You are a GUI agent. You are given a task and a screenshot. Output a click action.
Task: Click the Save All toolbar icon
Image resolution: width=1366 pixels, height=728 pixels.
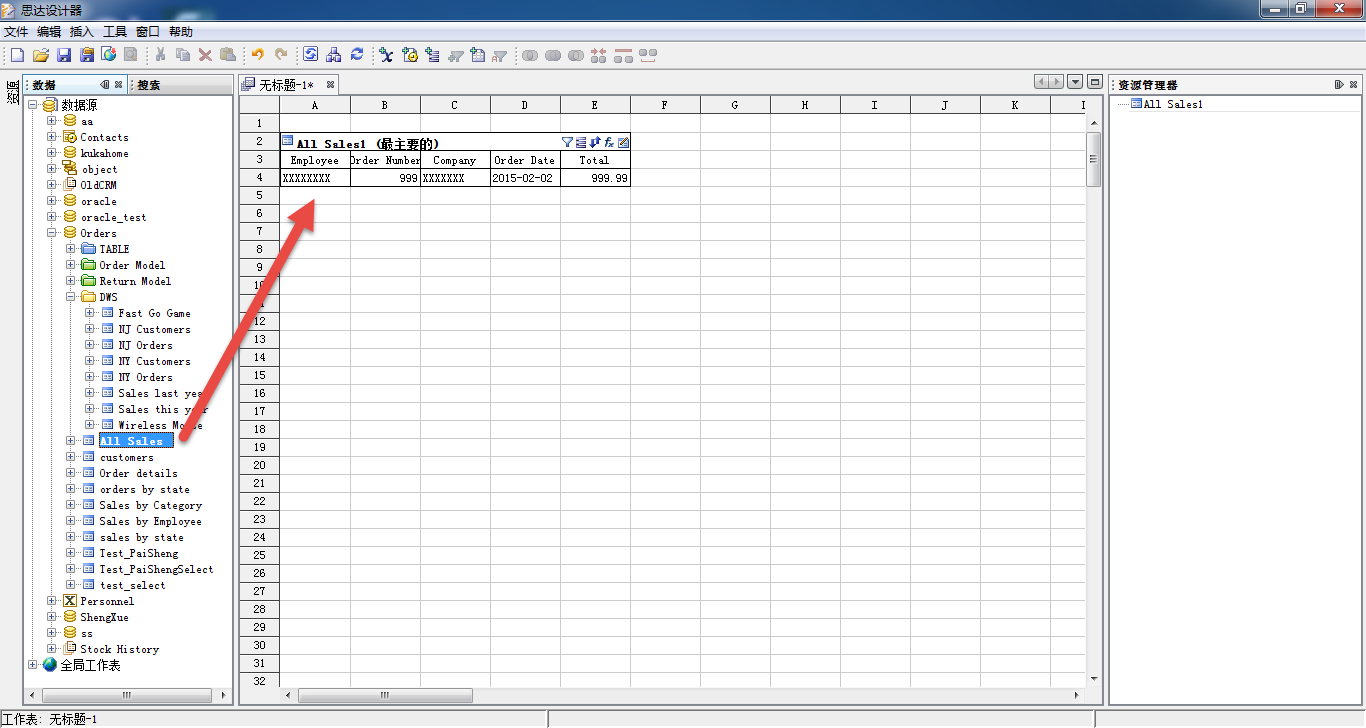tap(86, 56)
